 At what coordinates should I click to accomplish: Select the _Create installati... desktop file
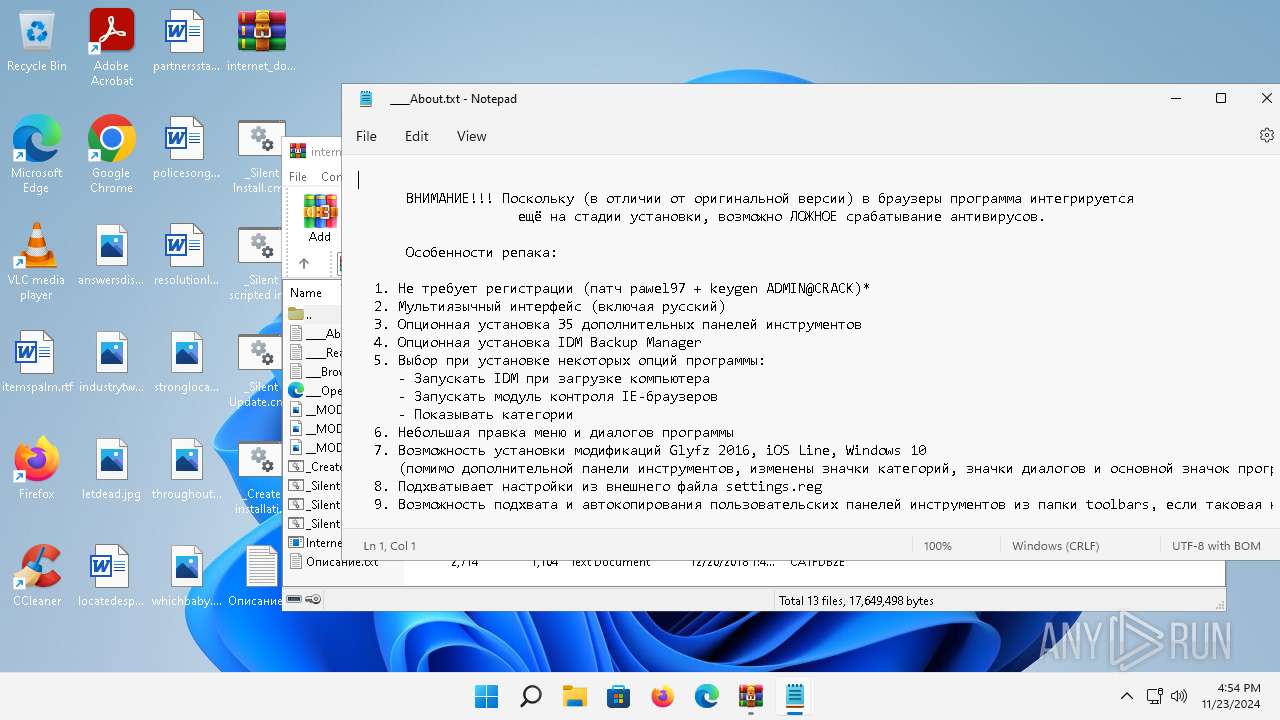point(260,476)
